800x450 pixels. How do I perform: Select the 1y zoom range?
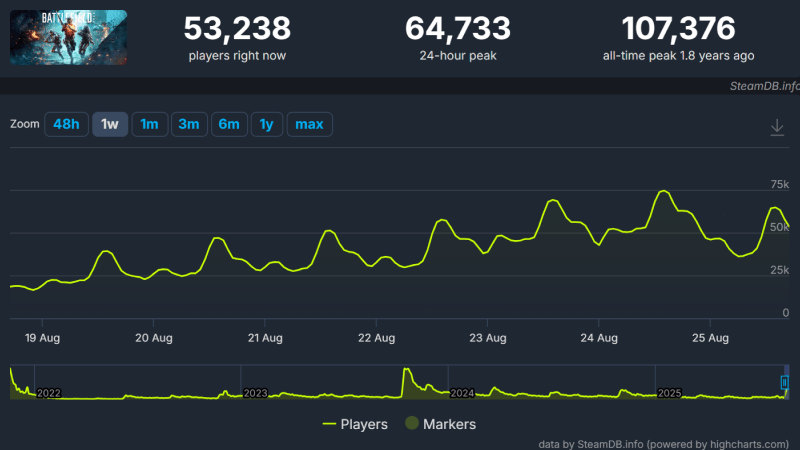pyautogui.click(x=267, y=124)
